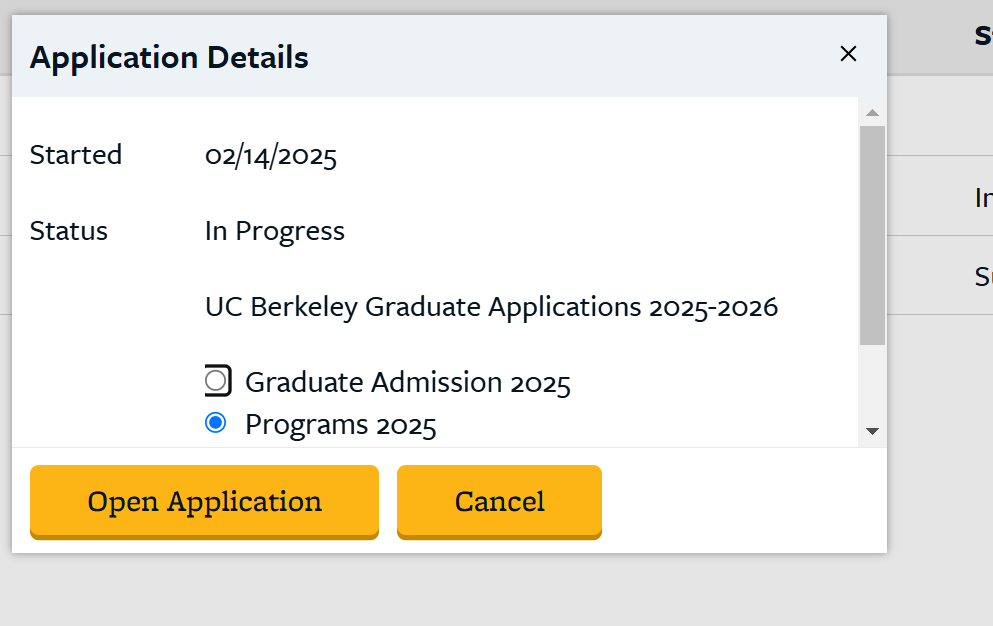
Task: Click UC Berkeley Graduate Applications 2025-2026 text
Action: (x=491, y=306)
